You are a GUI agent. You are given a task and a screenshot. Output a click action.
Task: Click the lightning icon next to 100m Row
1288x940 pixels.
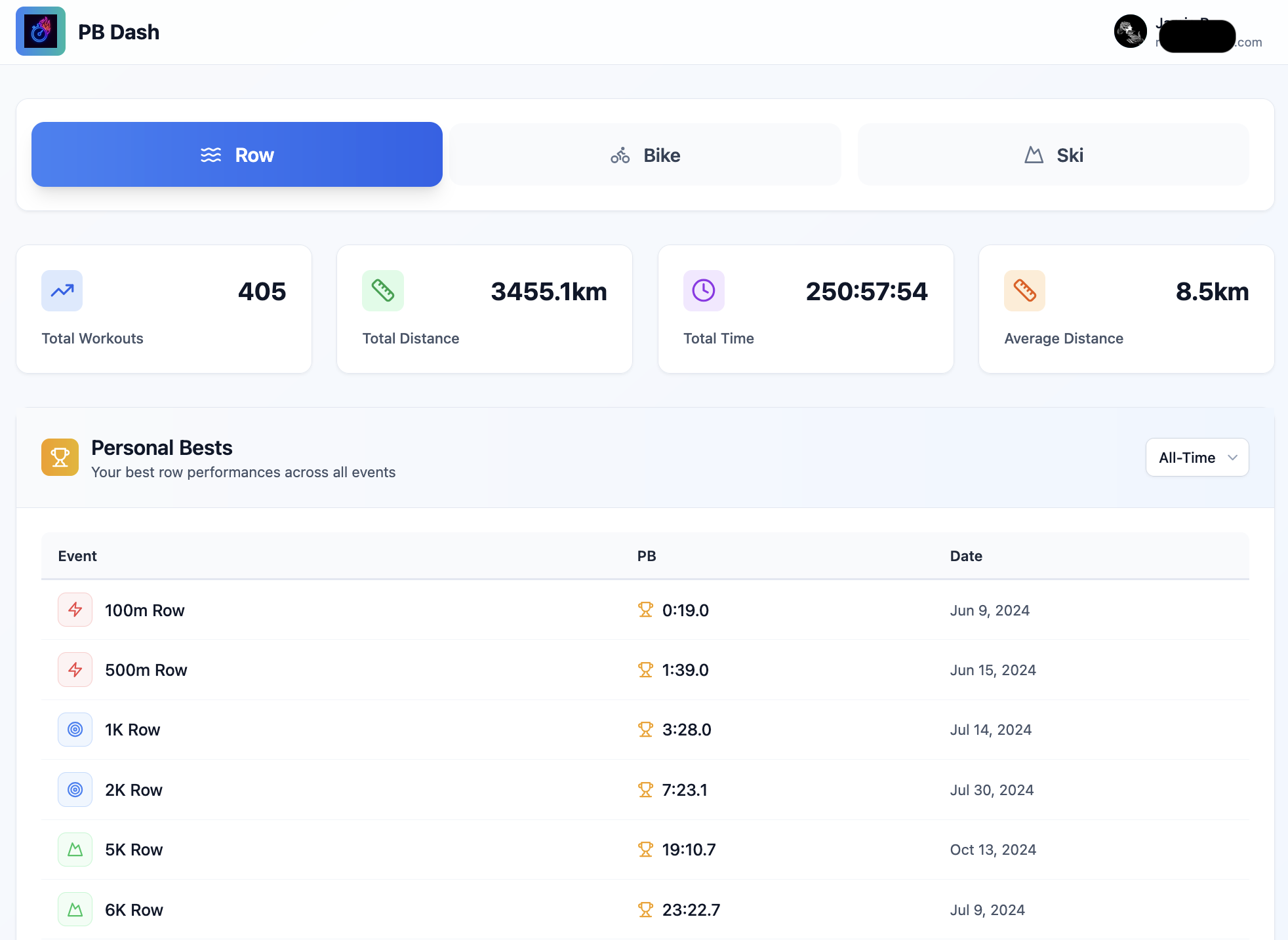tap(75, 610)
